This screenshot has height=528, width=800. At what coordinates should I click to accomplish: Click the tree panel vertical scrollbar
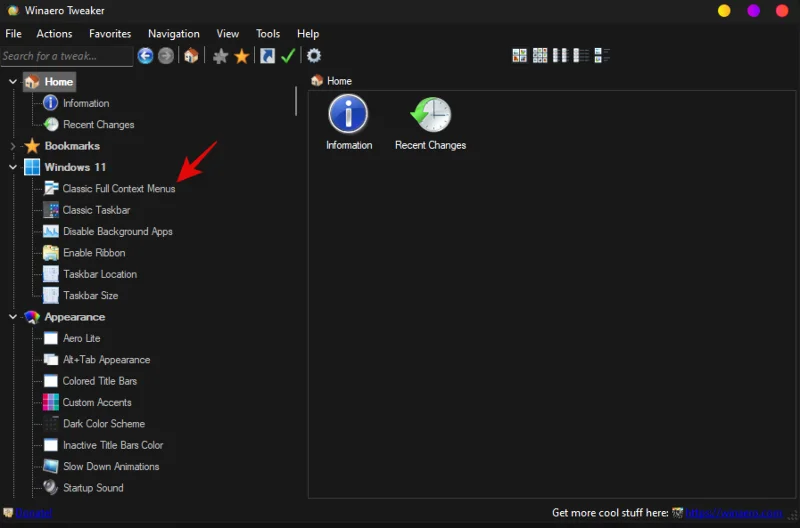coord(296,101)
